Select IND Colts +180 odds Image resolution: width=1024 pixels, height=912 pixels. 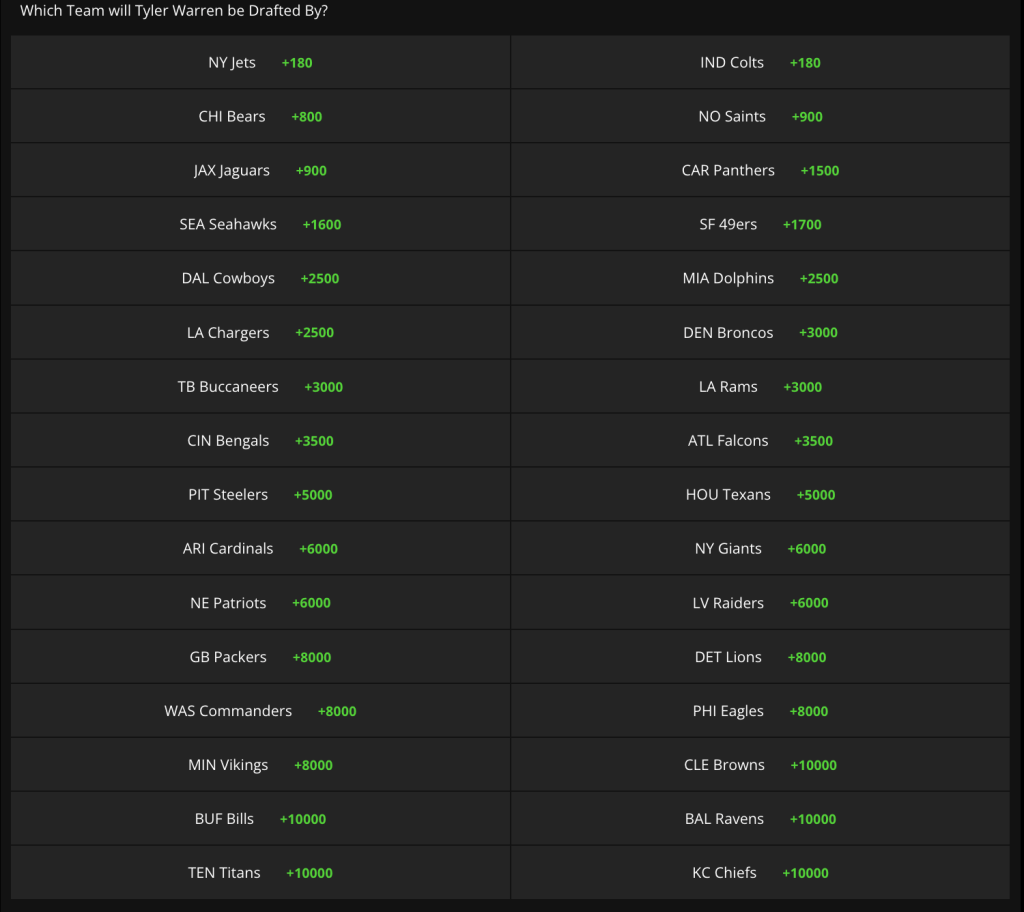[x=760, y=63]
